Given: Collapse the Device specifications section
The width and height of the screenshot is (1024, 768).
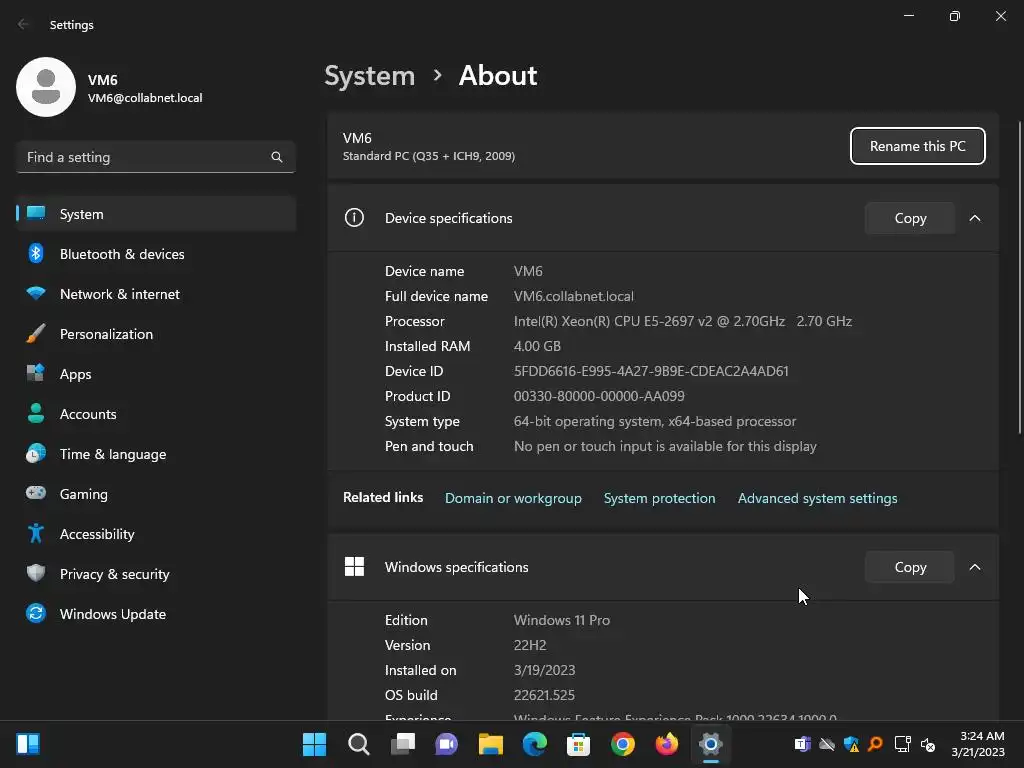Looking at the screenshot, I should point(974,218).
